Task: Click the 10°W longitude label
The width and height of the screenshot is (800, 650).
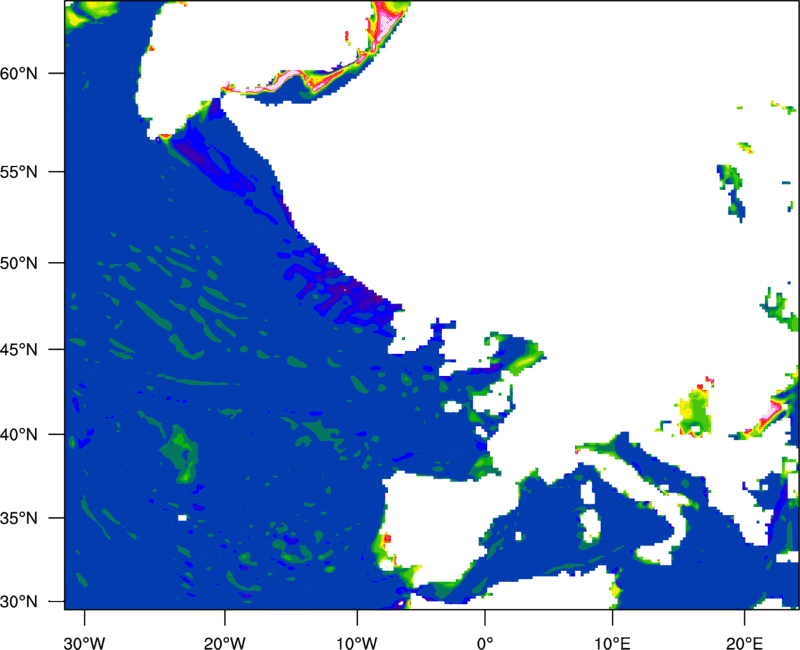Action: click(357, 643)
